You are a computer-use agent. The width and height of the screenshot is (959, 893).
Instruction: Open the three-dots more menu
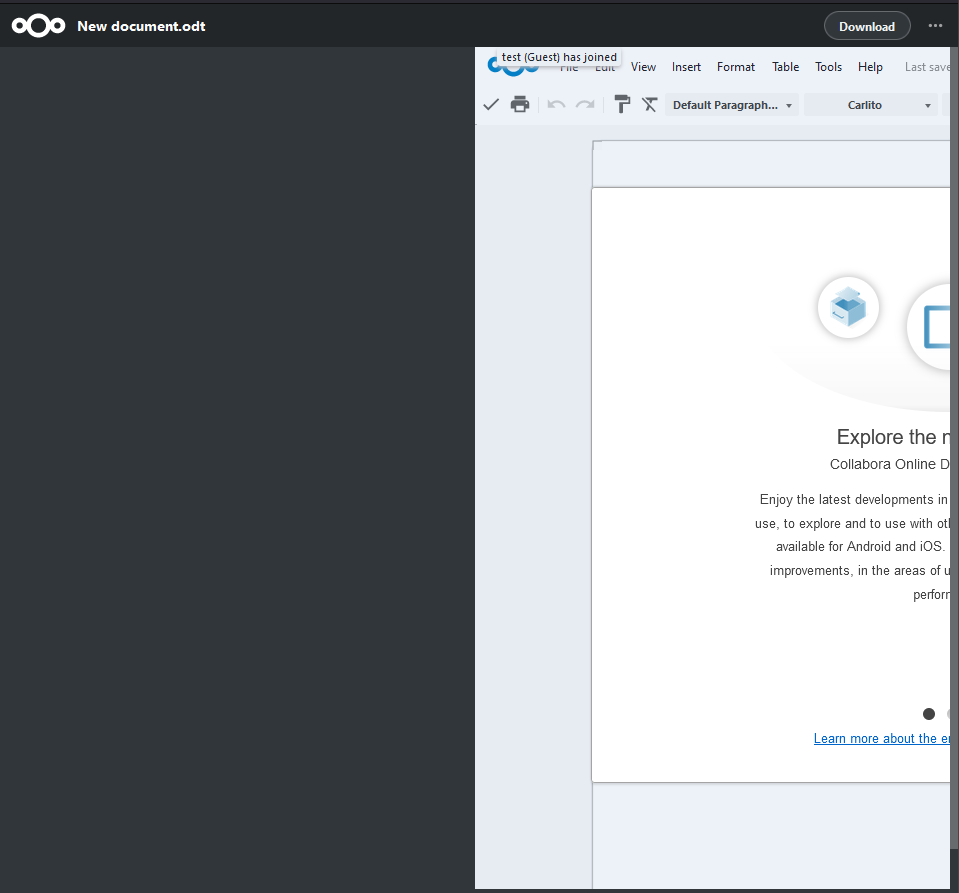(x=935, y=26)
